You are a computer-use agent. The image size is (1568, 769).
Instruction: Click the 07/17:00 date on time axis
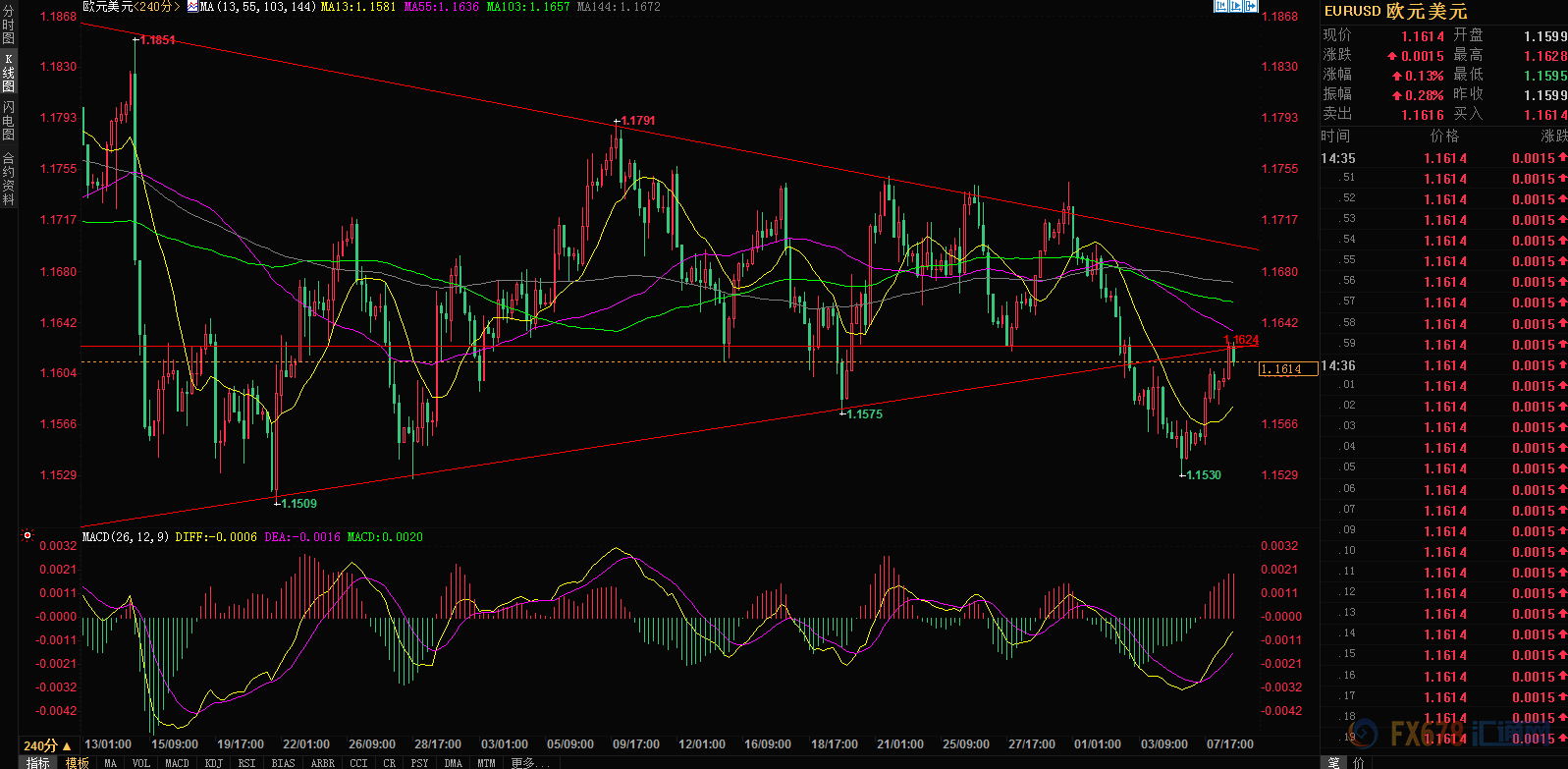[1229, 744]
